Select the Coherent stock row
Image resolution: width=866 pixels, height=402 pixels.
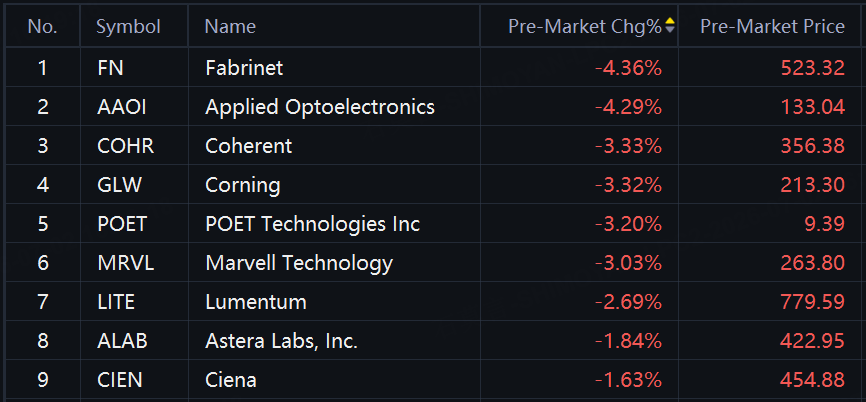433,146
